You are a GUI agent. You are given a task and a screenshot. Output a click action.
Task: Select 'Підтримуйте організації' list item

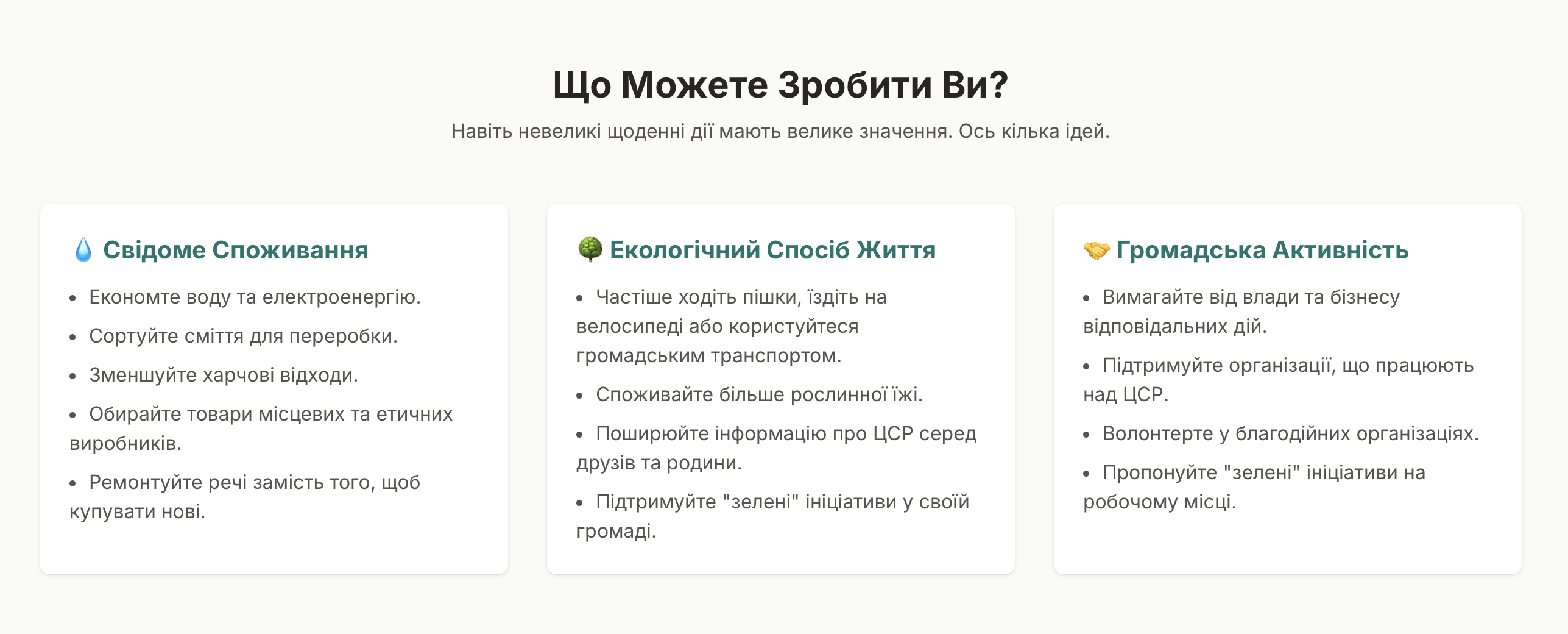point(1279,380)
